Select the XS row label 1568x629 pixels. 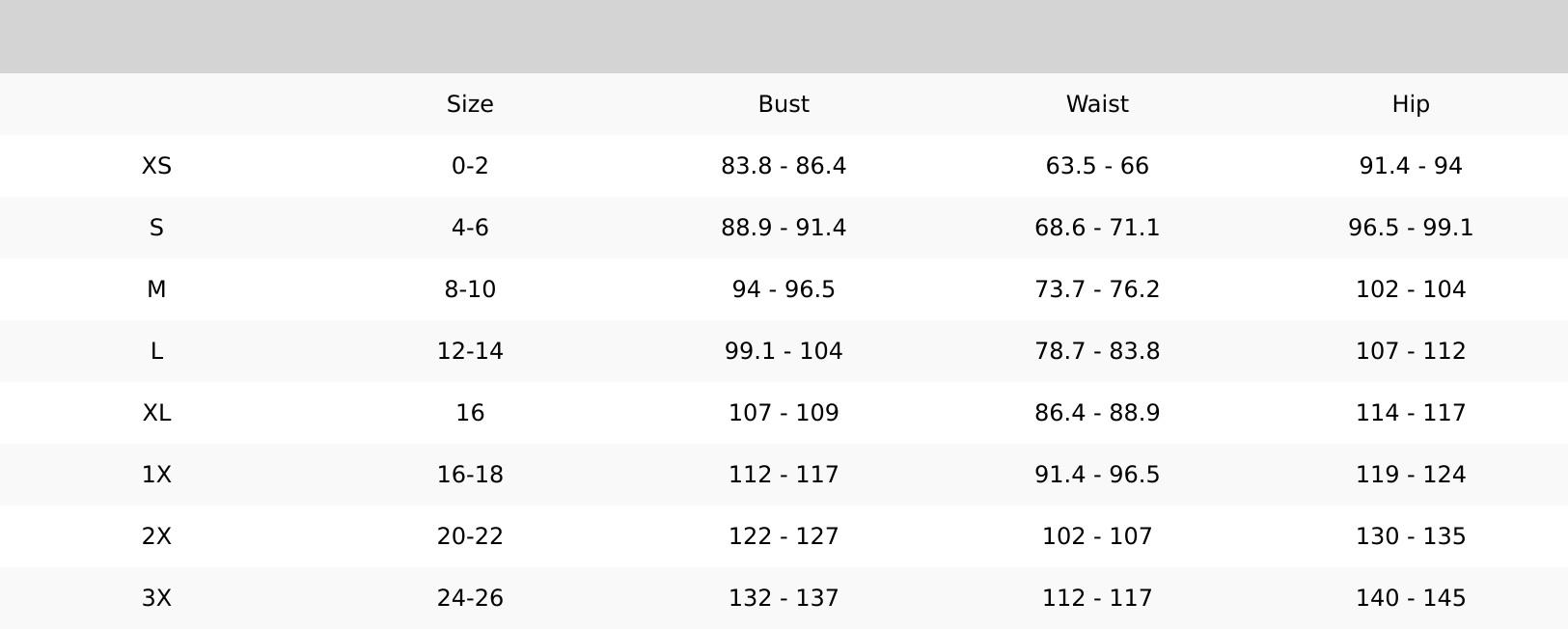click(156, 166)
